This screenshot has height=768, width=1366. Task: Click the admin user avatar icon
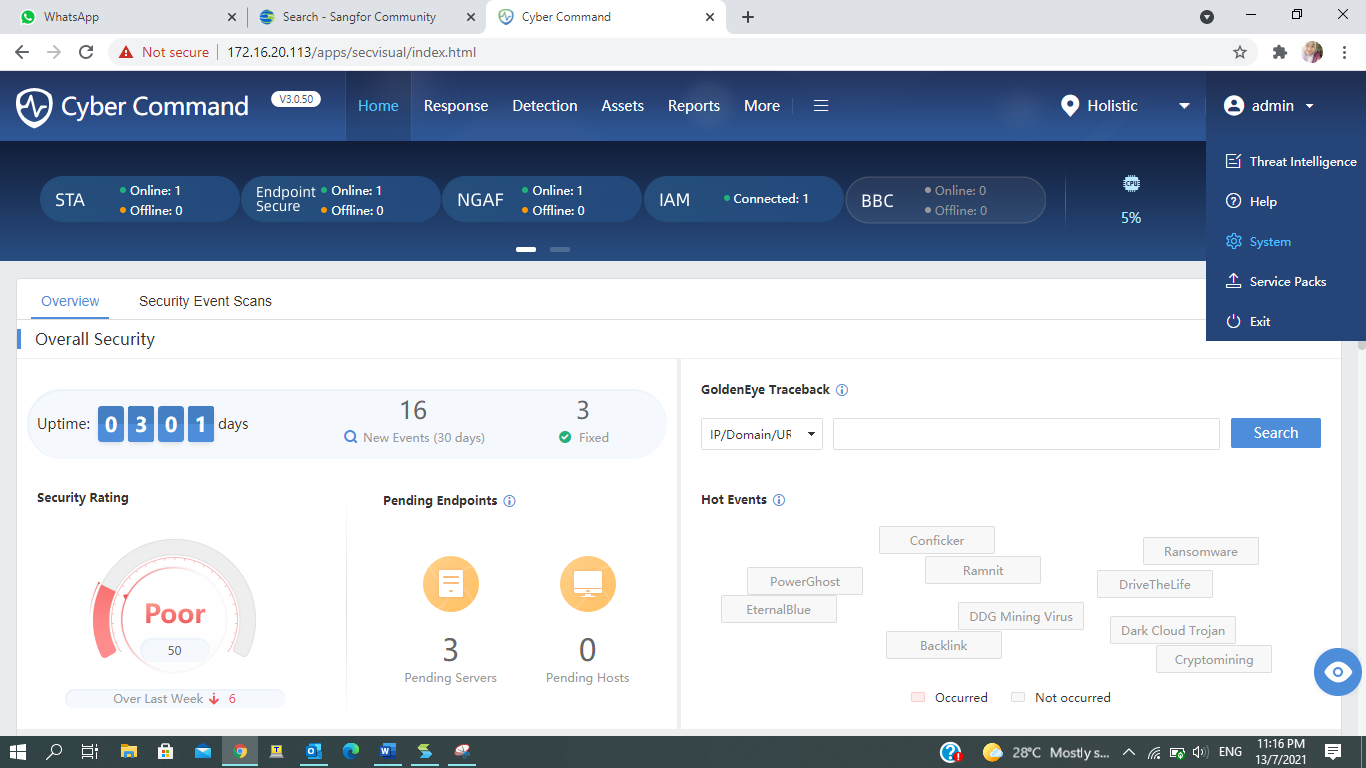click(1233, 106)
